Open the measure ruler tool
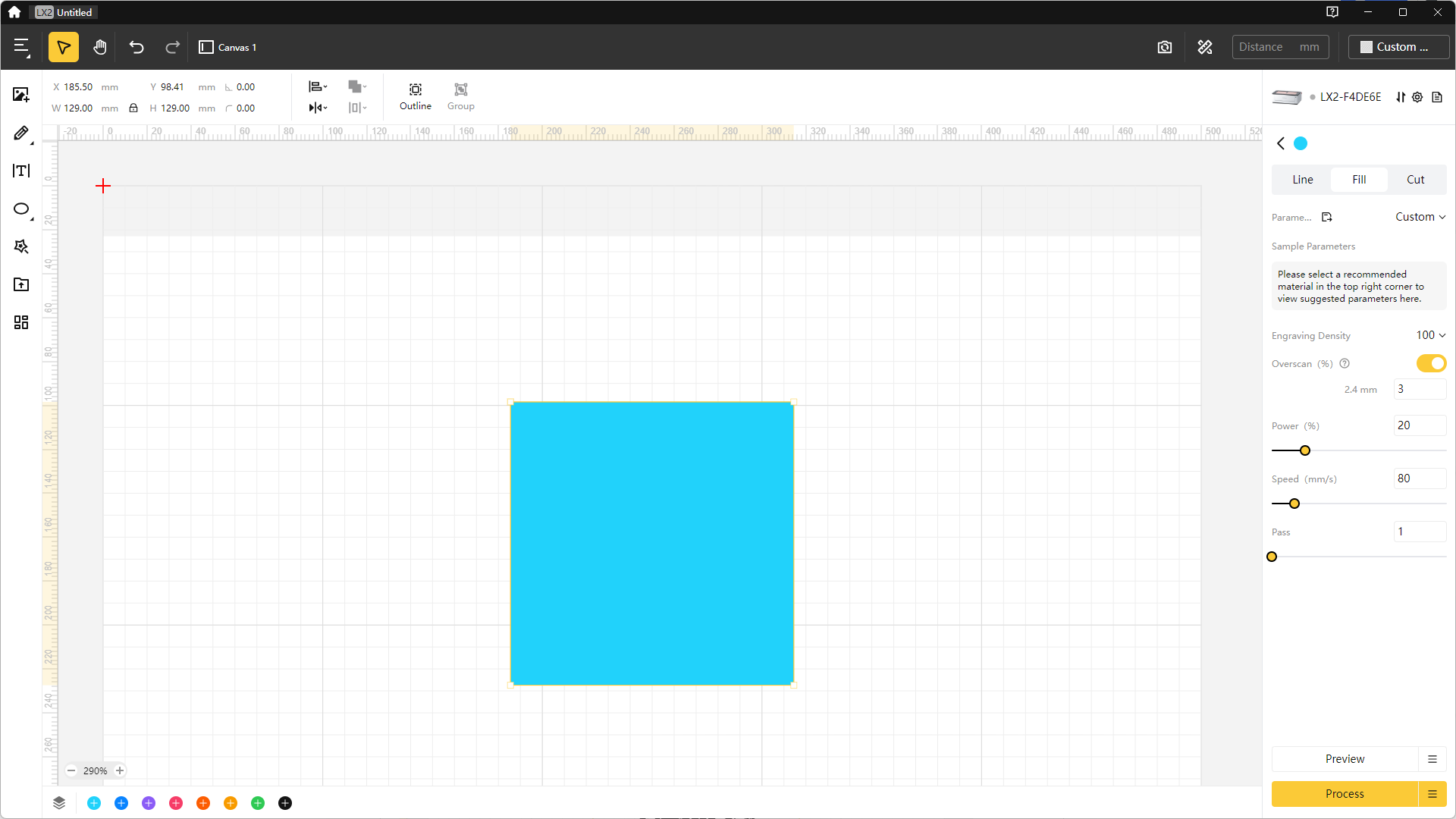This screenshot has height=819, width=1456. tap(1205, 47)
